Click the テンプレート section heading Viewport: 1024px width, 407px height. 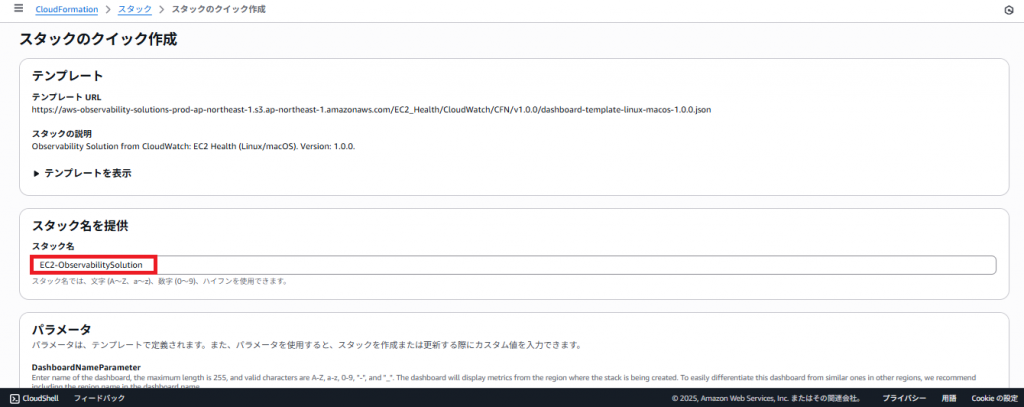coord(68,76)
